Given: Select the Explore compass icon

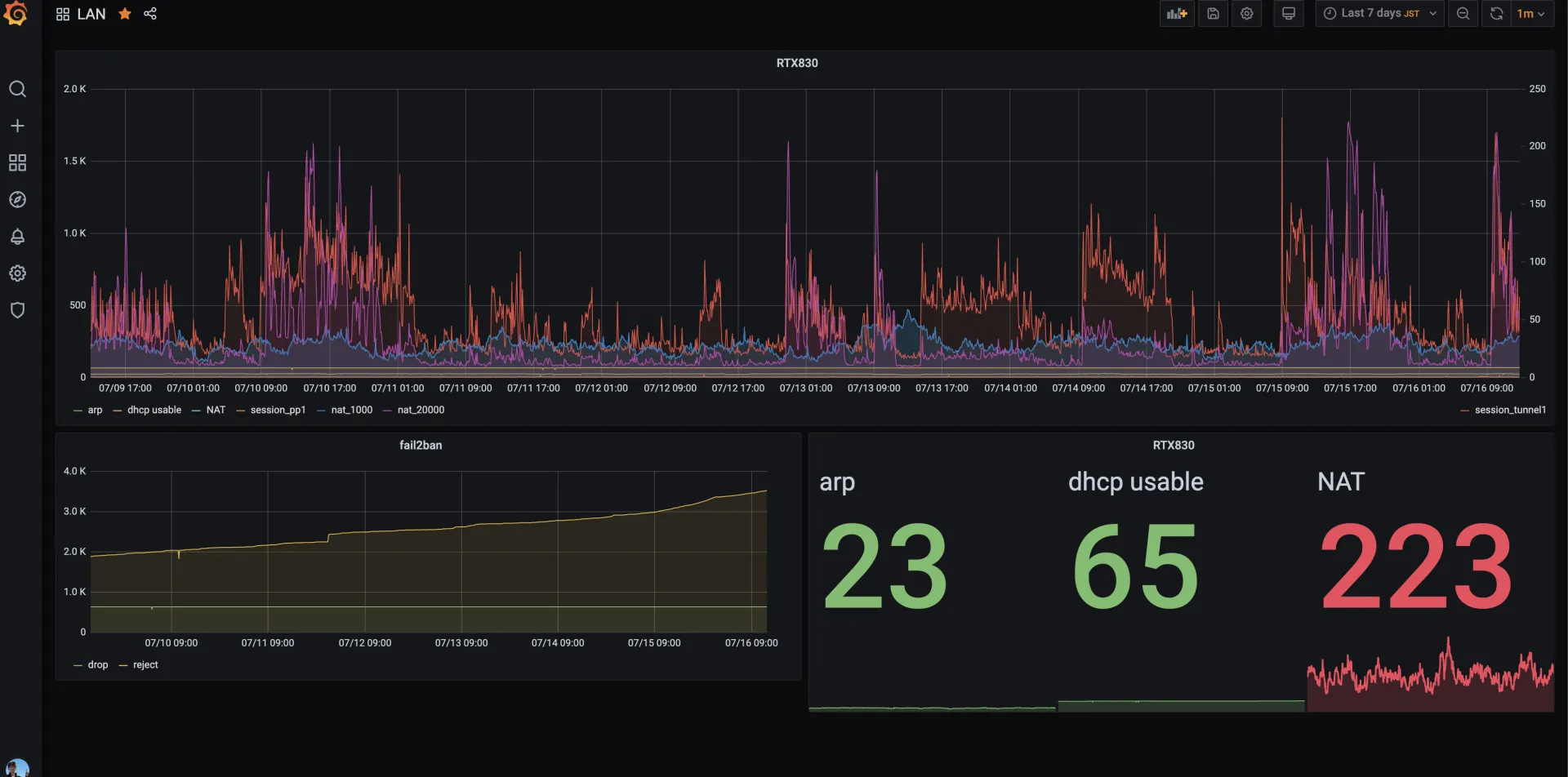Looking at the screenshot, I should (17, 199).
